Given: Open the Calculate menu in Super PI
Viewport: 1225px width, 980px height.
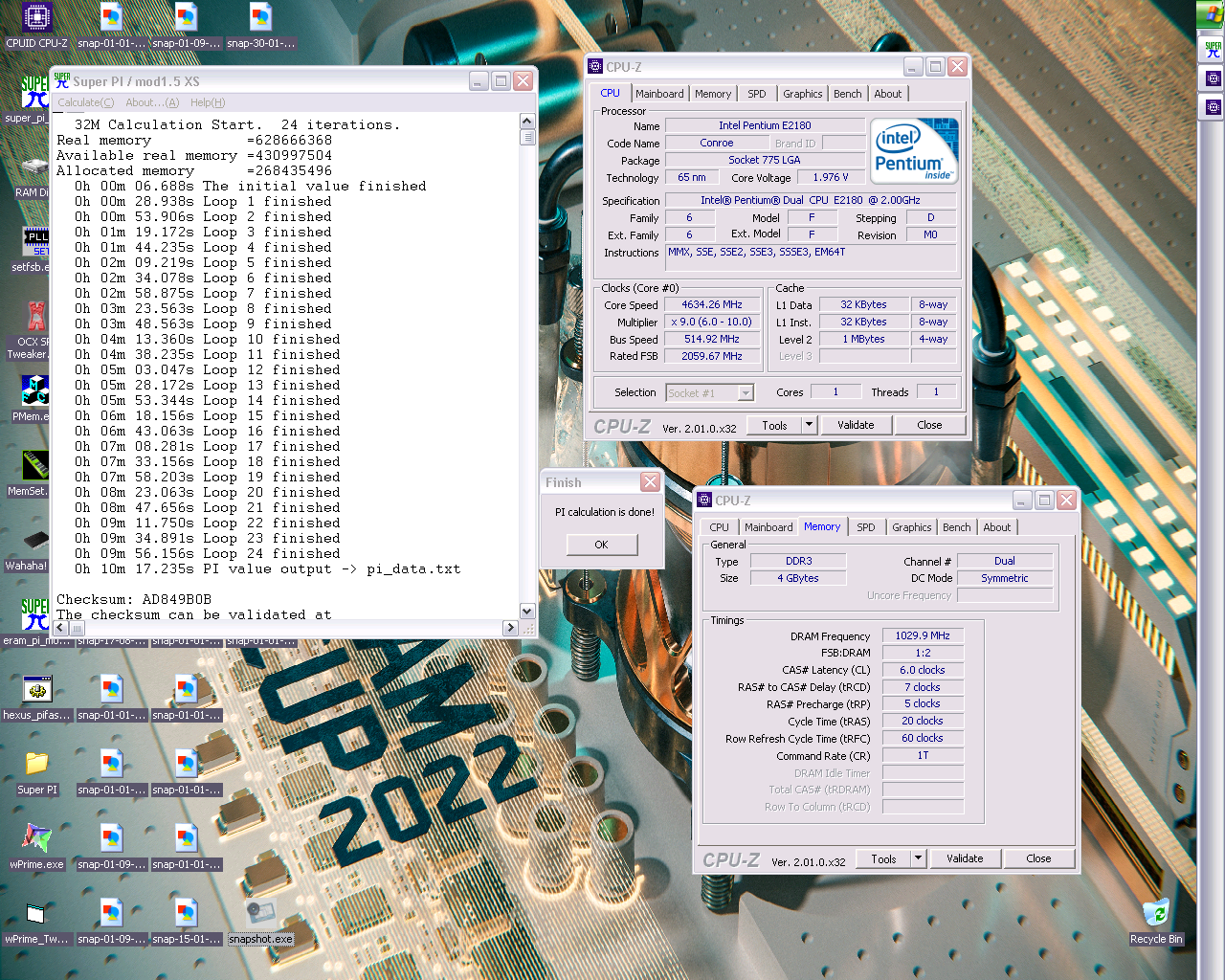Looking at the screenshot, I should tap(86, 102).
